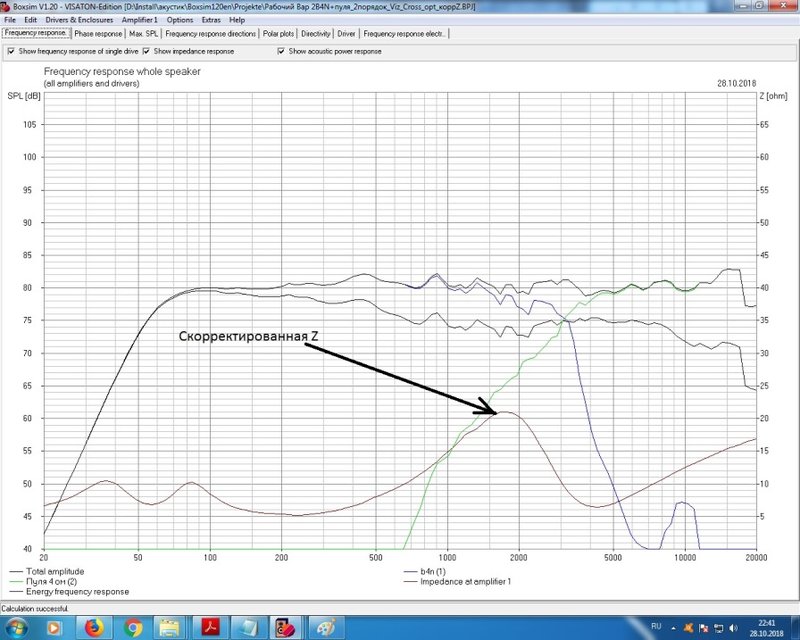
Task: Click the RU language indicator
Action: pos(658,627)
